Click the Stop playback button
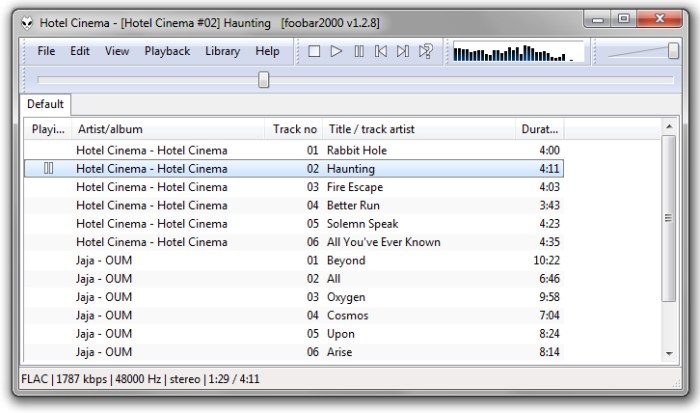 pos(314,51)
